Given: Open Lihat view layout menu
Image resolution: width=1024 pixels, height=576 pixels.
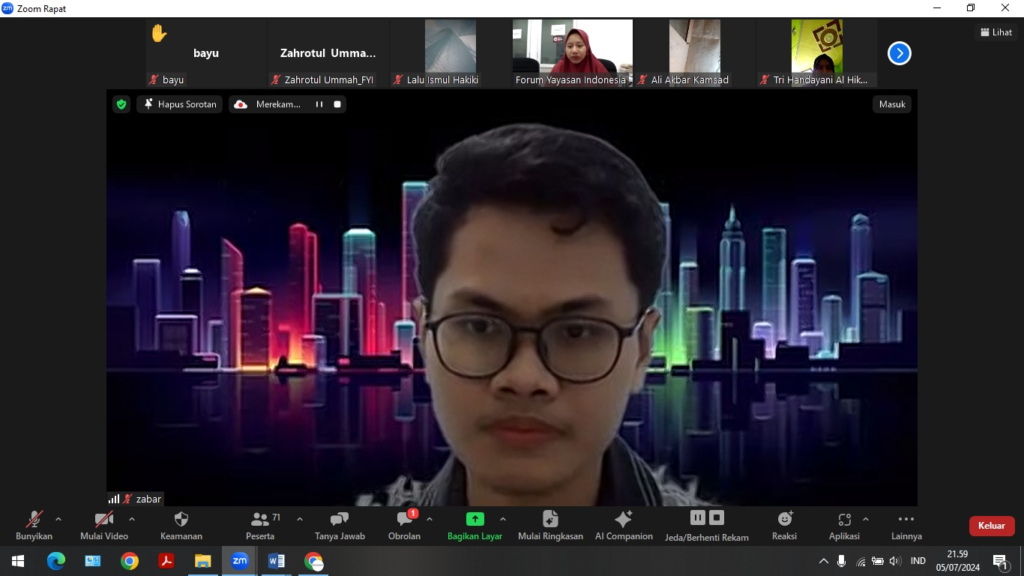Looking at the screenshot, I should (x=996, y=32).
